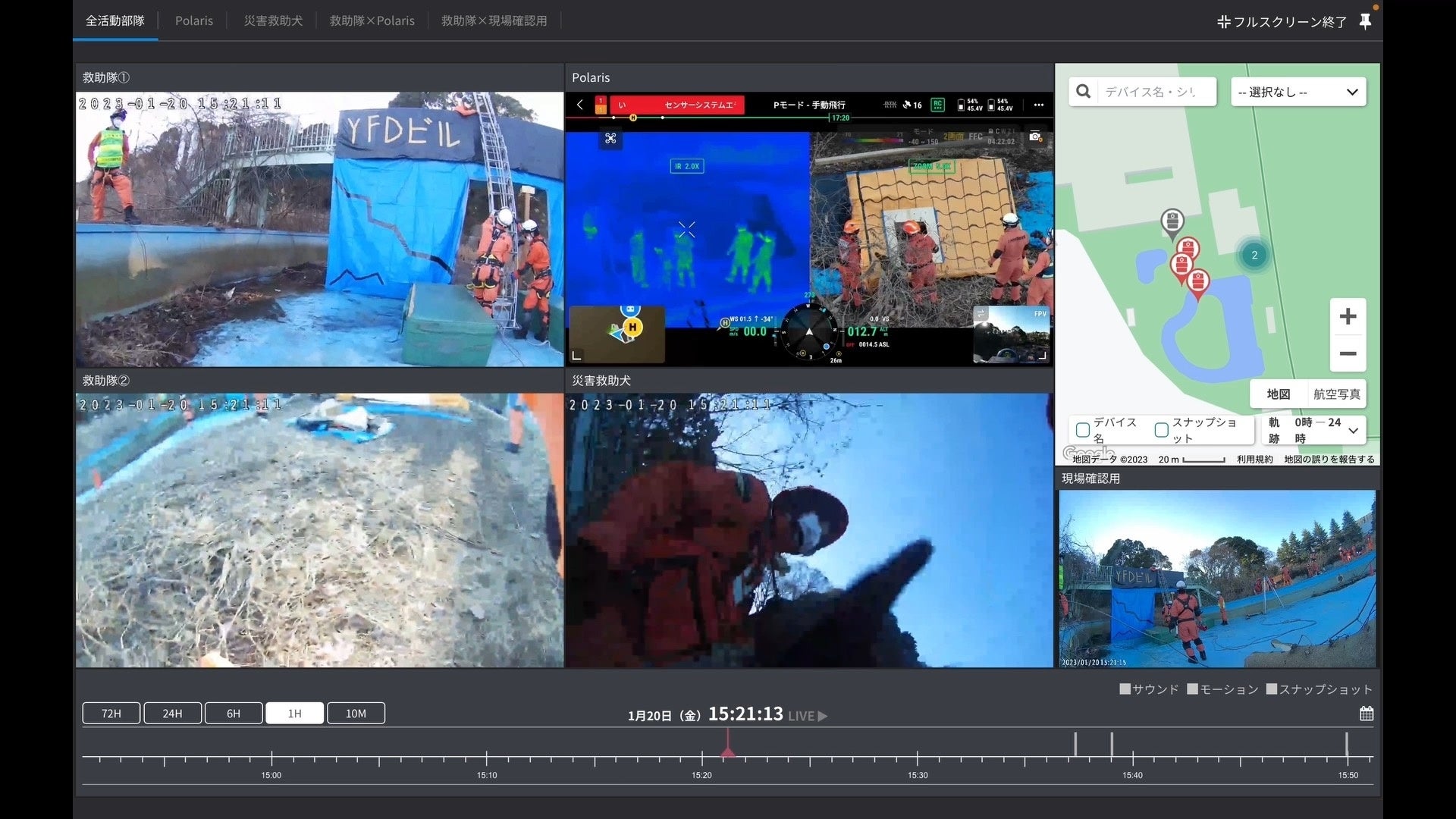Open the 災害救助犬 tab
Image resolution: width=1456 pixels, height=819 pixels.
pos(273,20)
